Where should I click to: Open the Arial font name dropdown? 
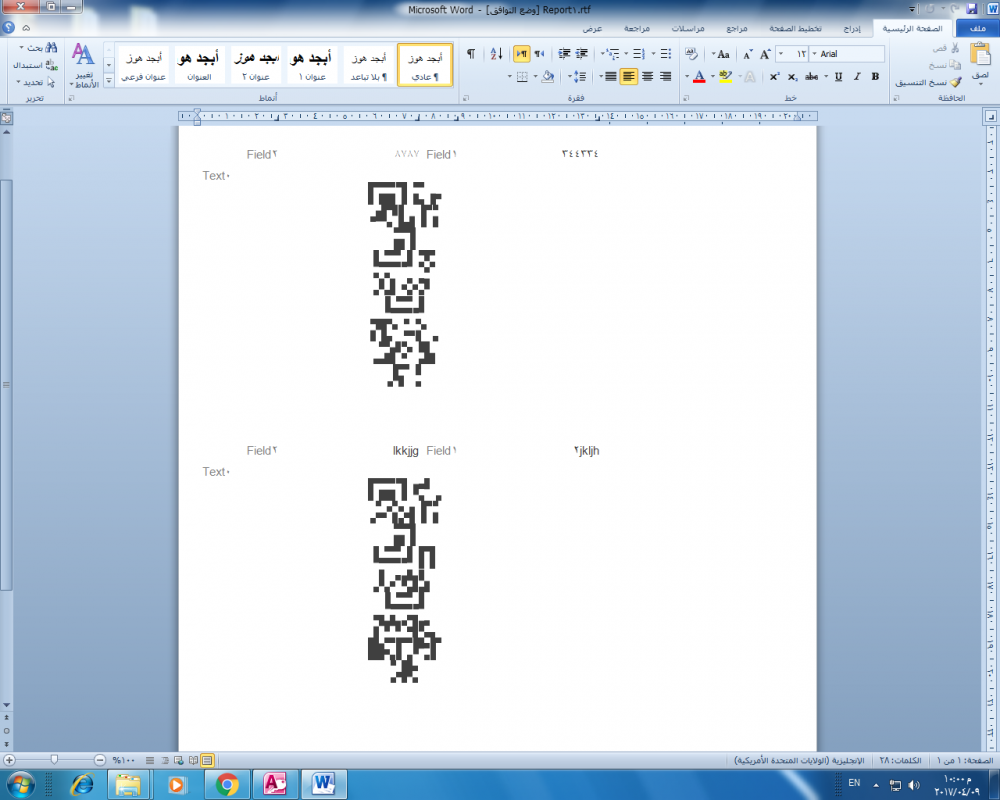[814, 54]
